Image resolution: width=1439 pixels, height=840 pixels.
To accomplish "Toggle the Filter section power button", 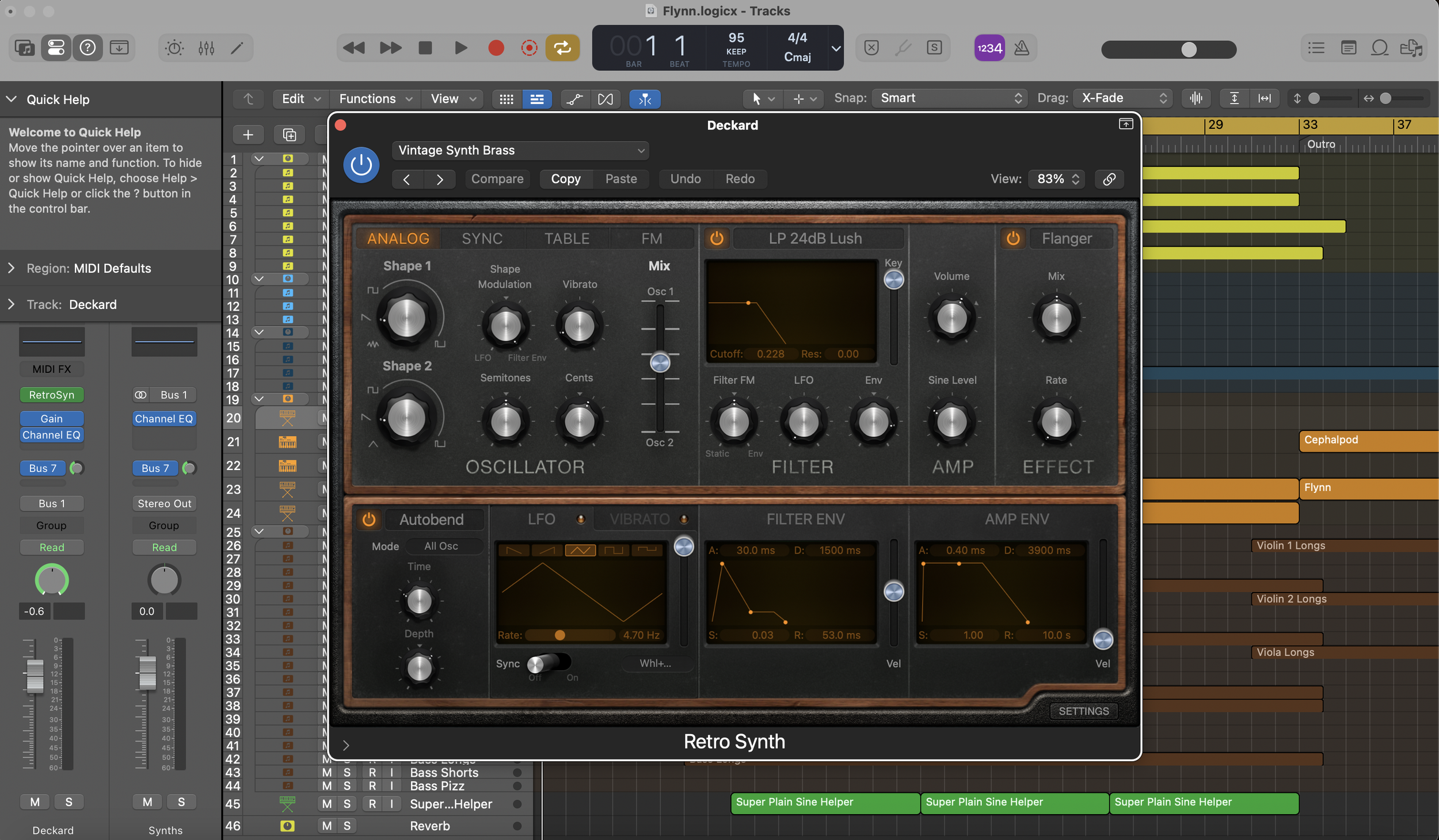I will 717,238.
